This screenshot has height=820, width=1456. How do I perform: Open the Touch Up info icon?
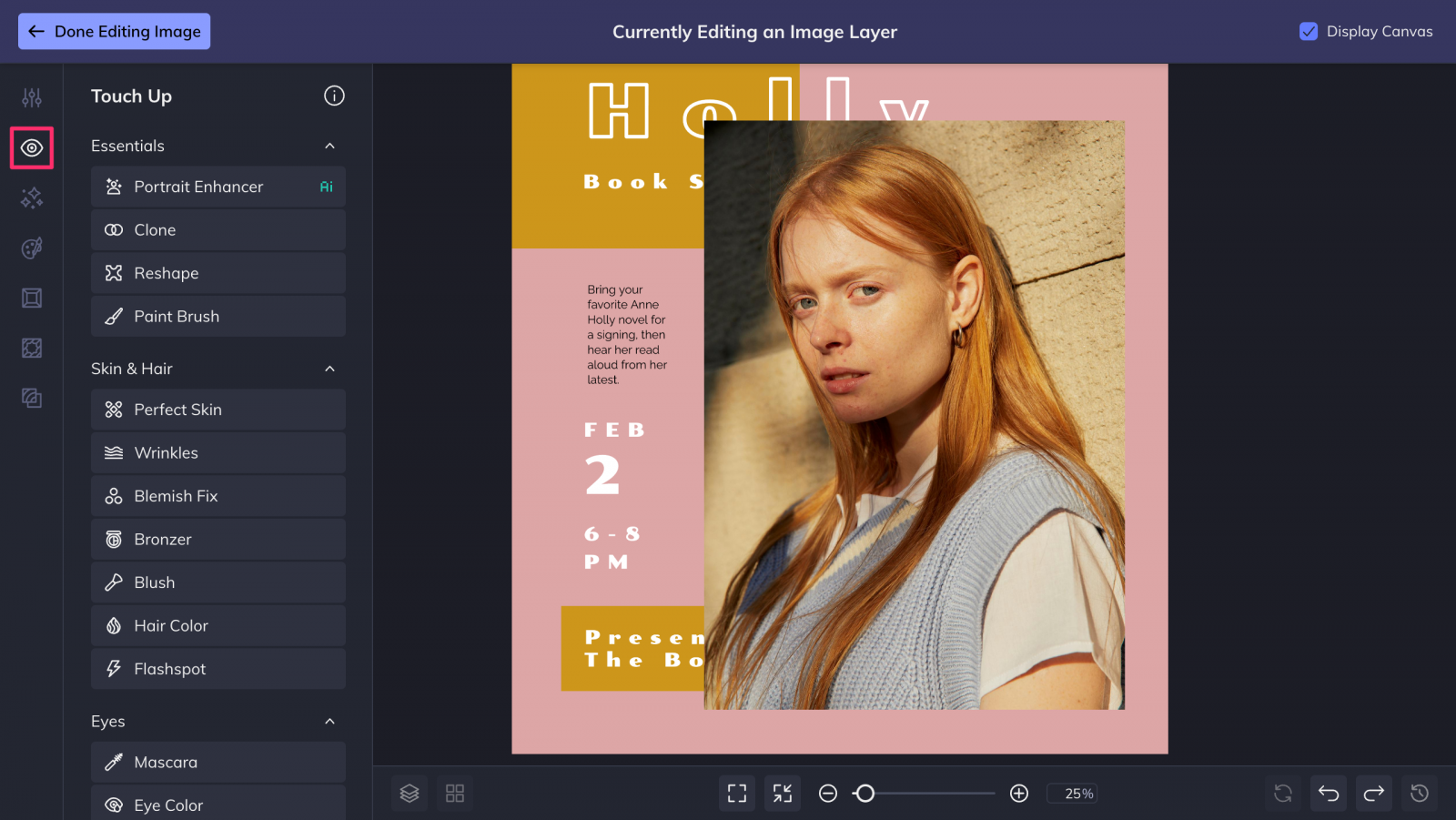click(x=334, y=96)
